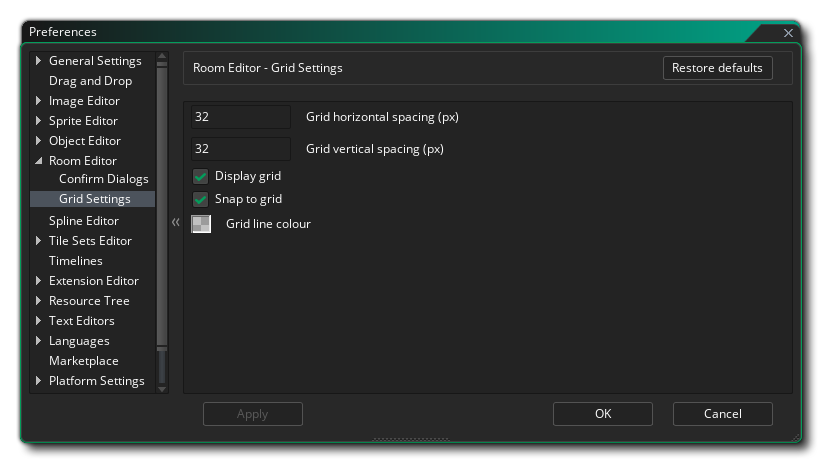
Task: Cancel the Preferences dialog
Action: coord(722,414)
